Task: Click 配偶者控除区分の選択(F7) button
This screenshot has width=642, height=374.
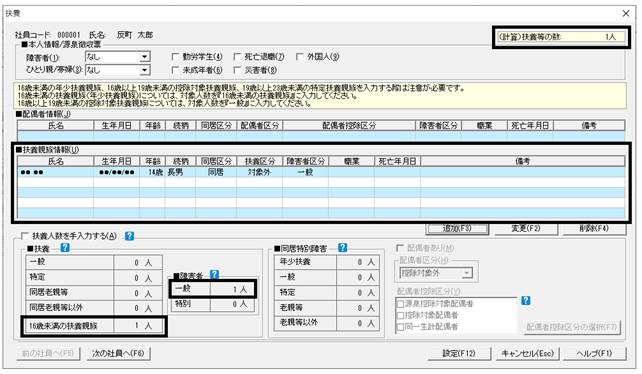Action: (x=572, y=327)
